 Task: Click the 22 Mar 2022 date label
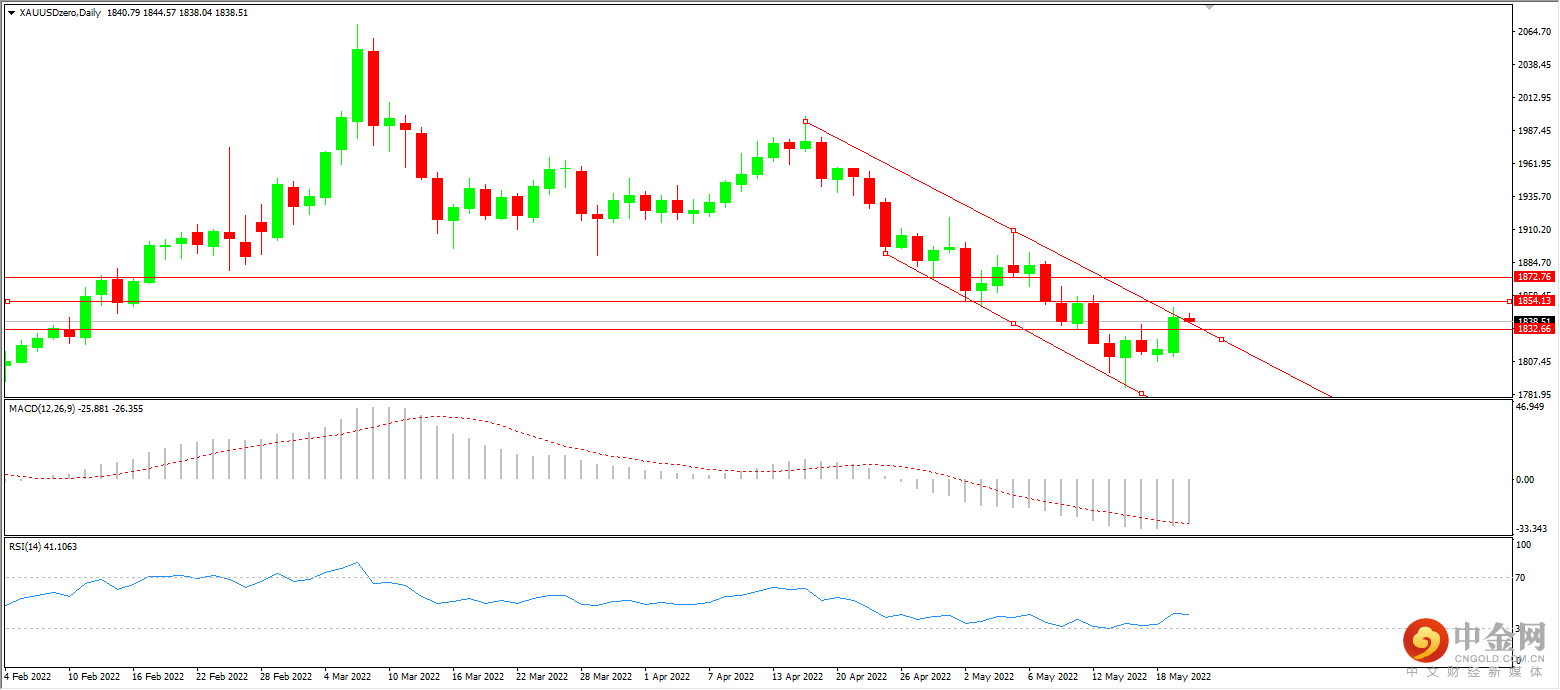[544, 677]
